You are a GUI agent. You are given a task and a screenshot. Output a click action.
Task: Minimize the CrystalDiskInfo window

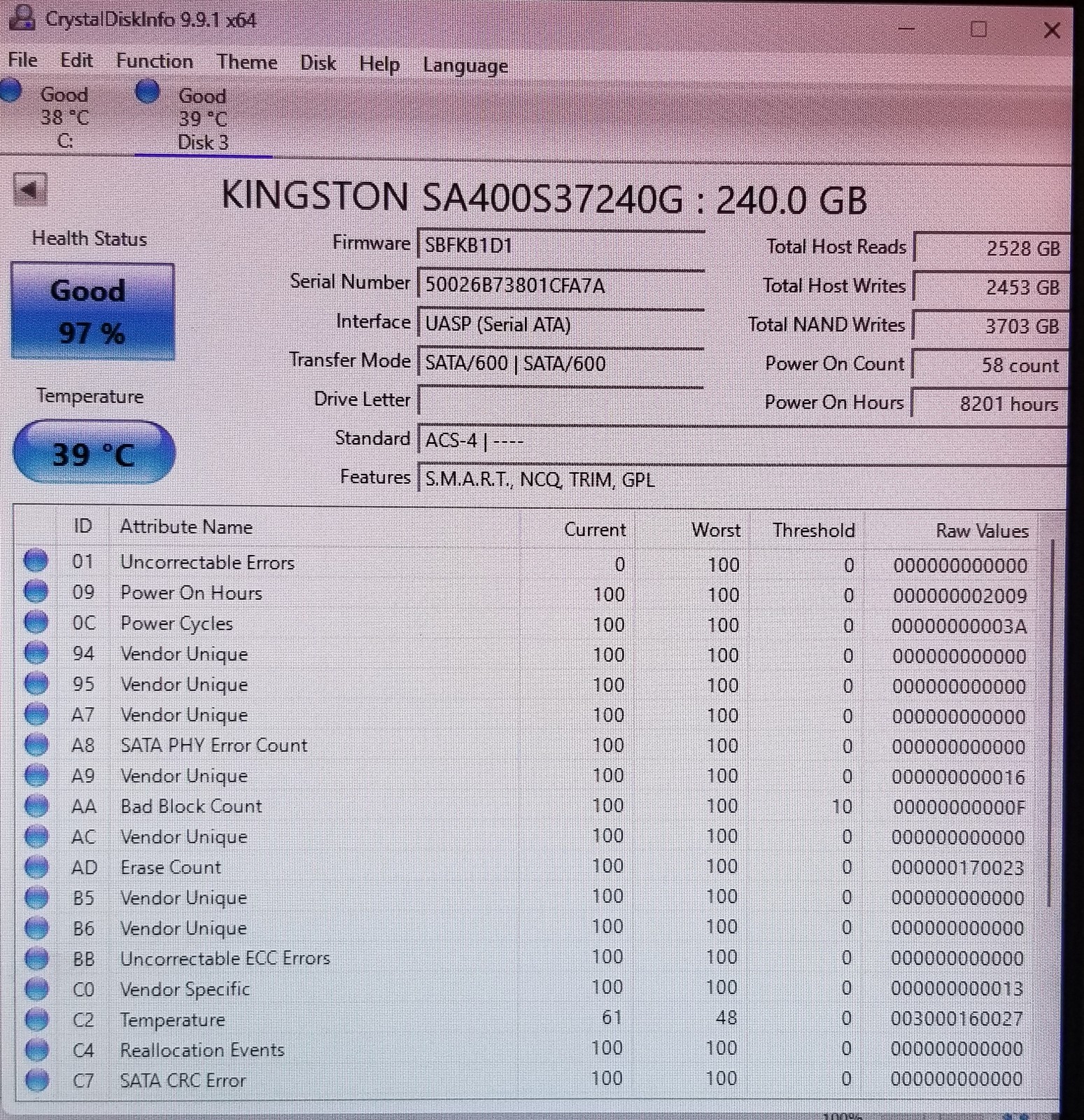tap(906, 29)
